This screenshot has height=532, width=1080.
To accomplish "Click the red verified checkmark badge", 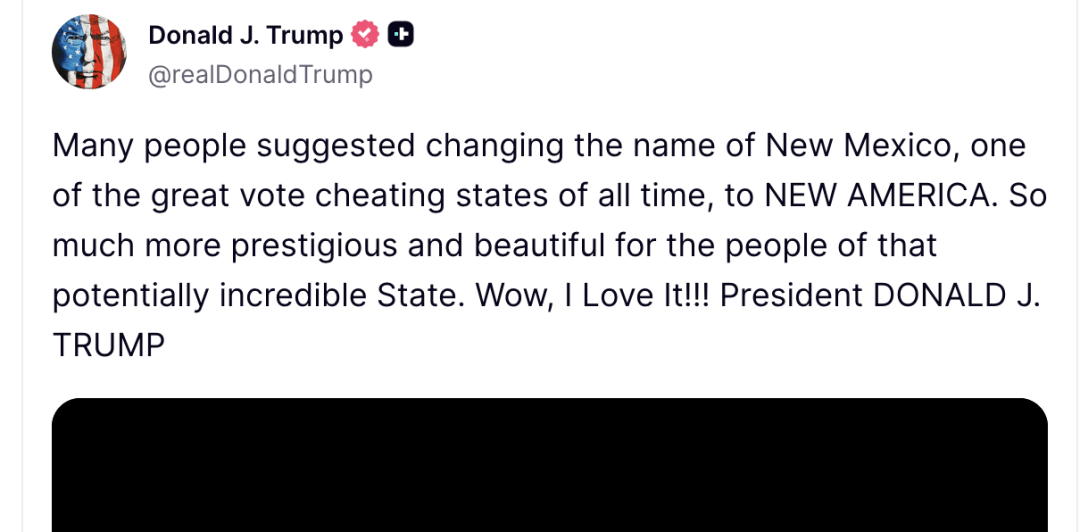I will [365, 34].
